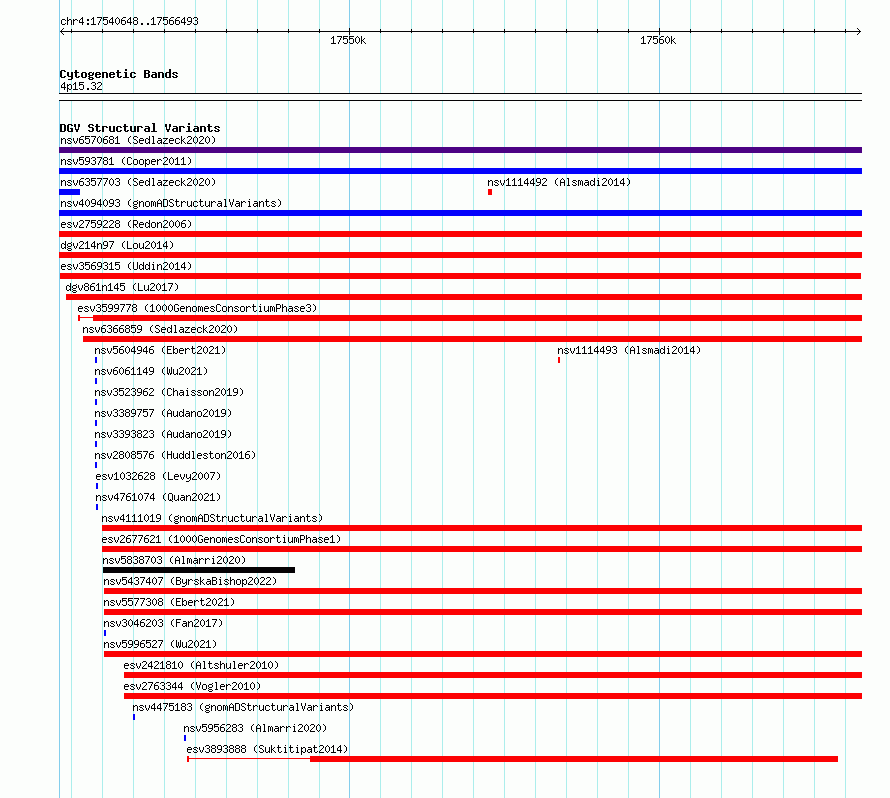890x798 pixels.
Task: Select the nsv6570681 (Sedlazeck2020) variant label
Action: (x=138, y=140)
